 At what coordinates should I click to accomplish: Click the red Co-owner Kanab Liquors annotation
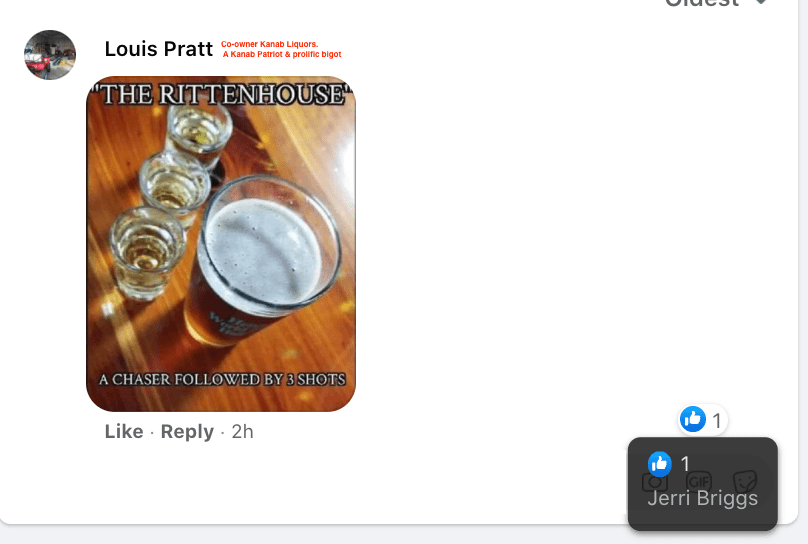tap(270, 44)
